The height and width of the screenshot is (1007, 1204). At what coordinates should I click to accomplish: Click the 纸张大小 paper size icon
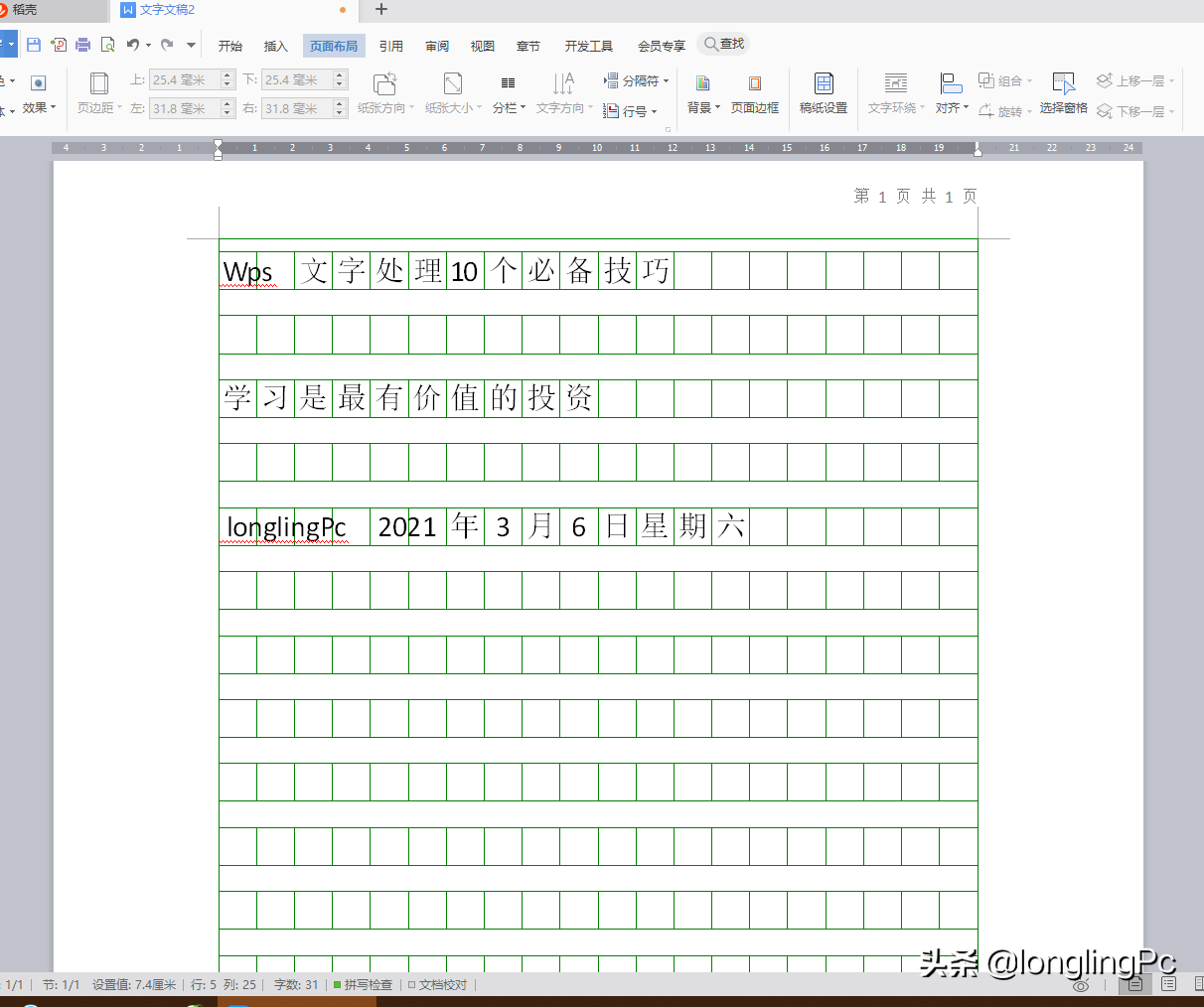point(453,83)
